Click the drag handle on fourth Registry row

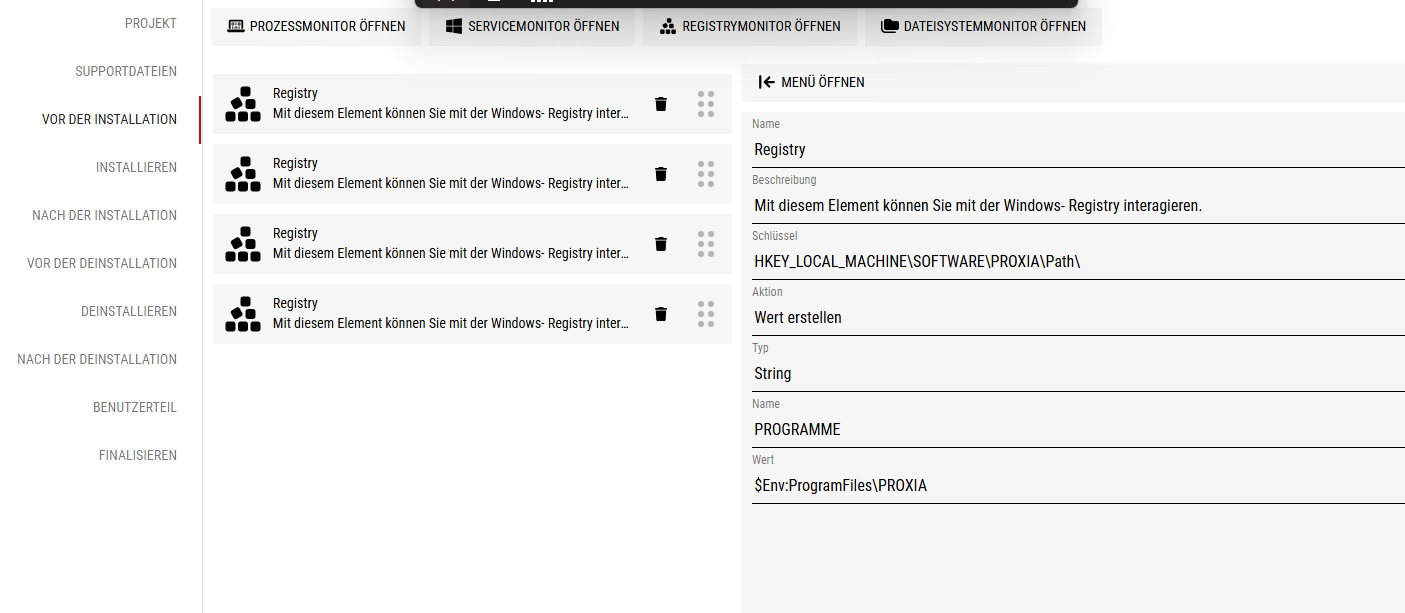tap(706, 314)
